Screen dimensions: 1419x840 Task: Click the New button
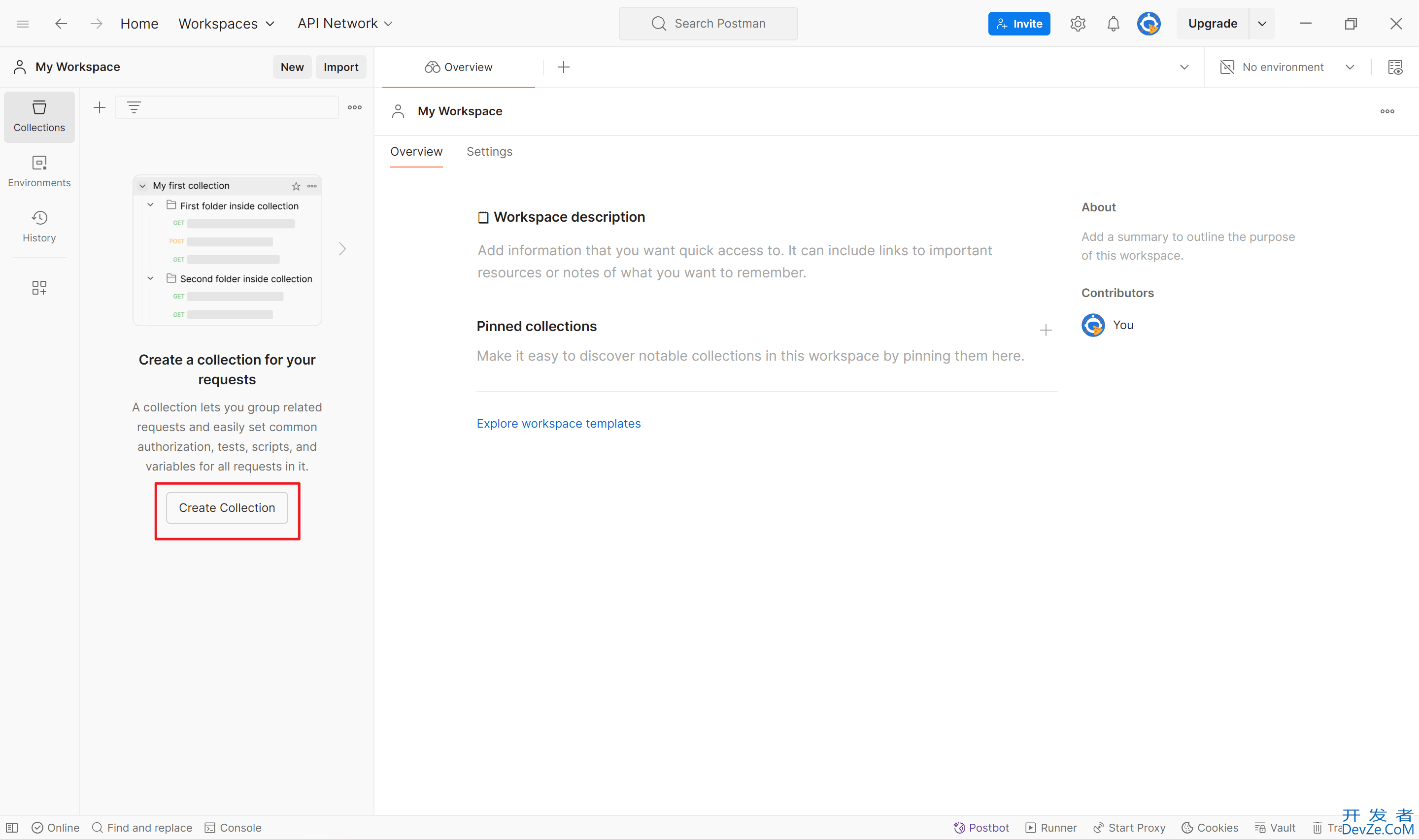pyautogui.click(x=292, y=67)
